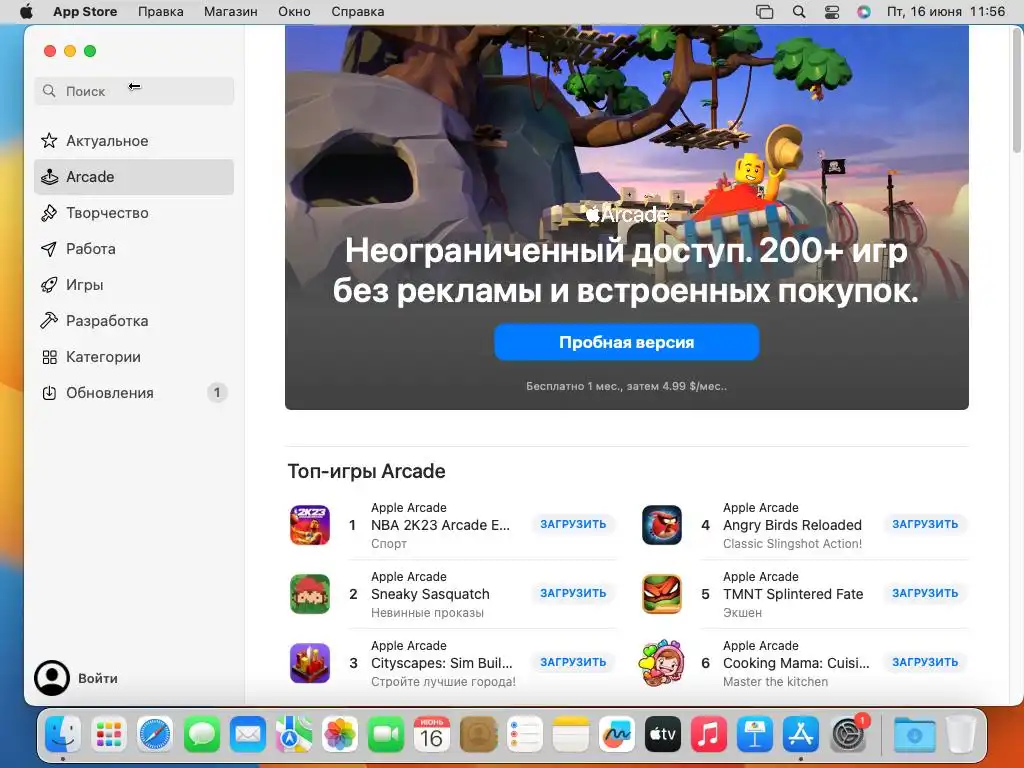
Task: Click the Stage Manager icon in the menu bar
Action: (765, 12)
